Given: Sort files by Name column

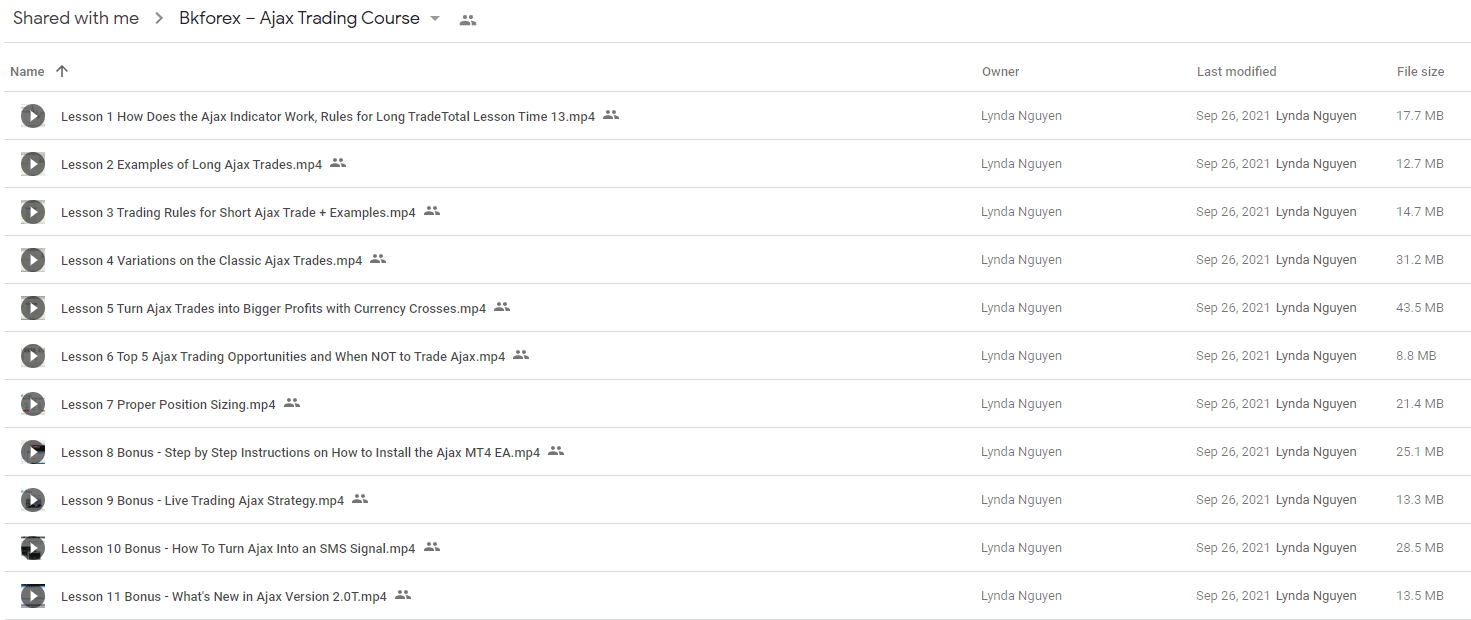Looking at the screenshot, I should click(27, 72).
